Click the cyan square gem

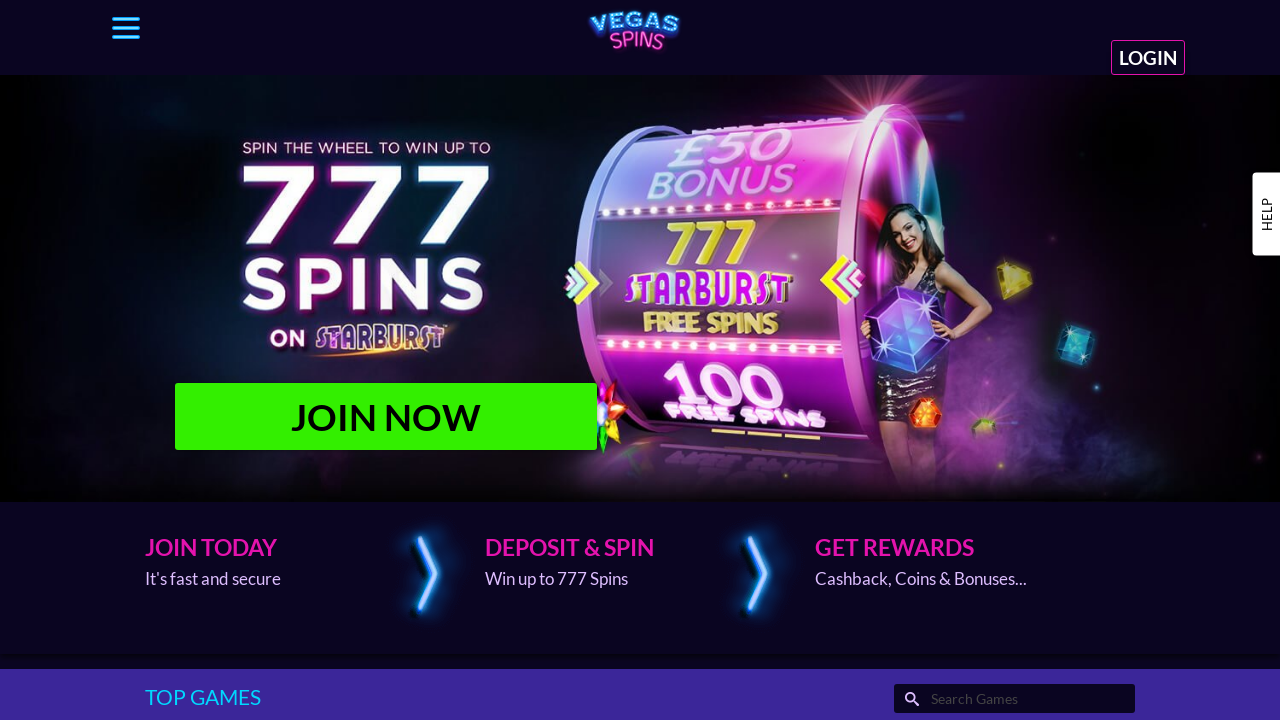pyautogui.click(x=1075, y=345)
